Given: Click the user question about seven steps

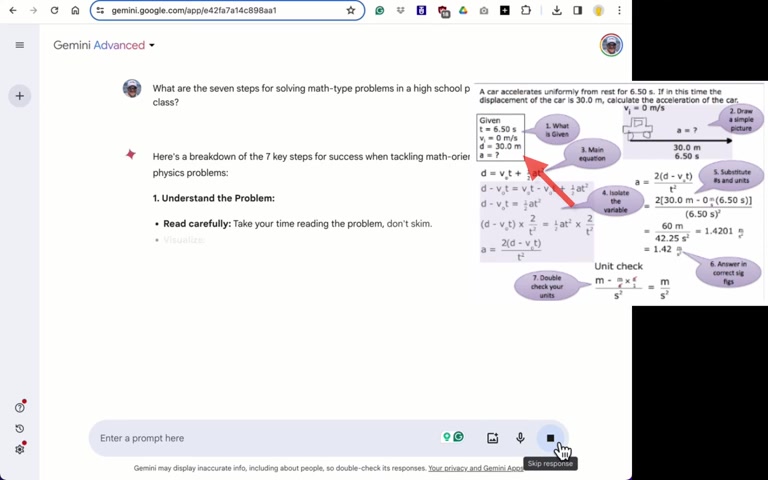Looking at the screenshot, I should 311,96.
